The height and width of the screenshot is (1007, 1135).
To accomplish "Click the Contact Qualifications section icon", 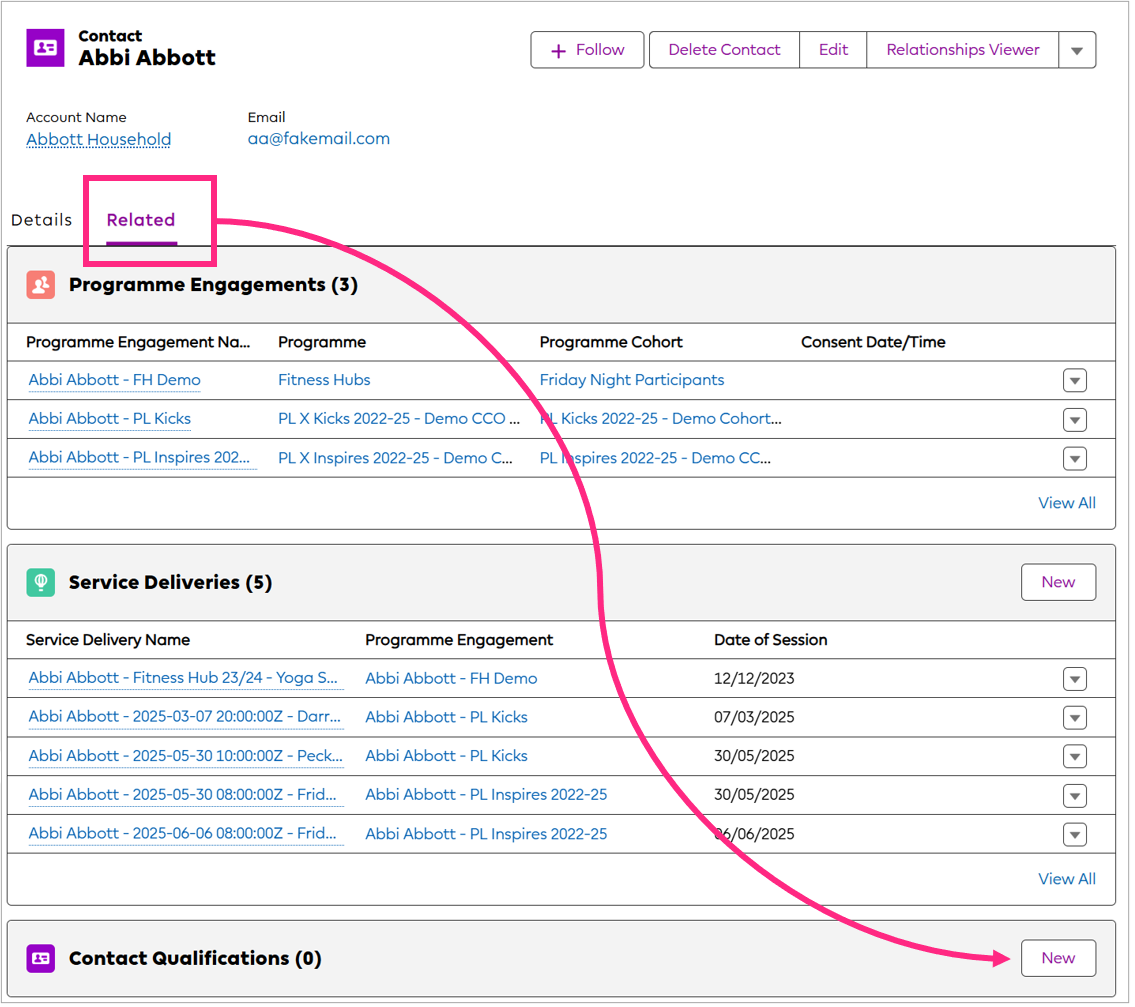I will pyautogui.click(x=40, y=958).
